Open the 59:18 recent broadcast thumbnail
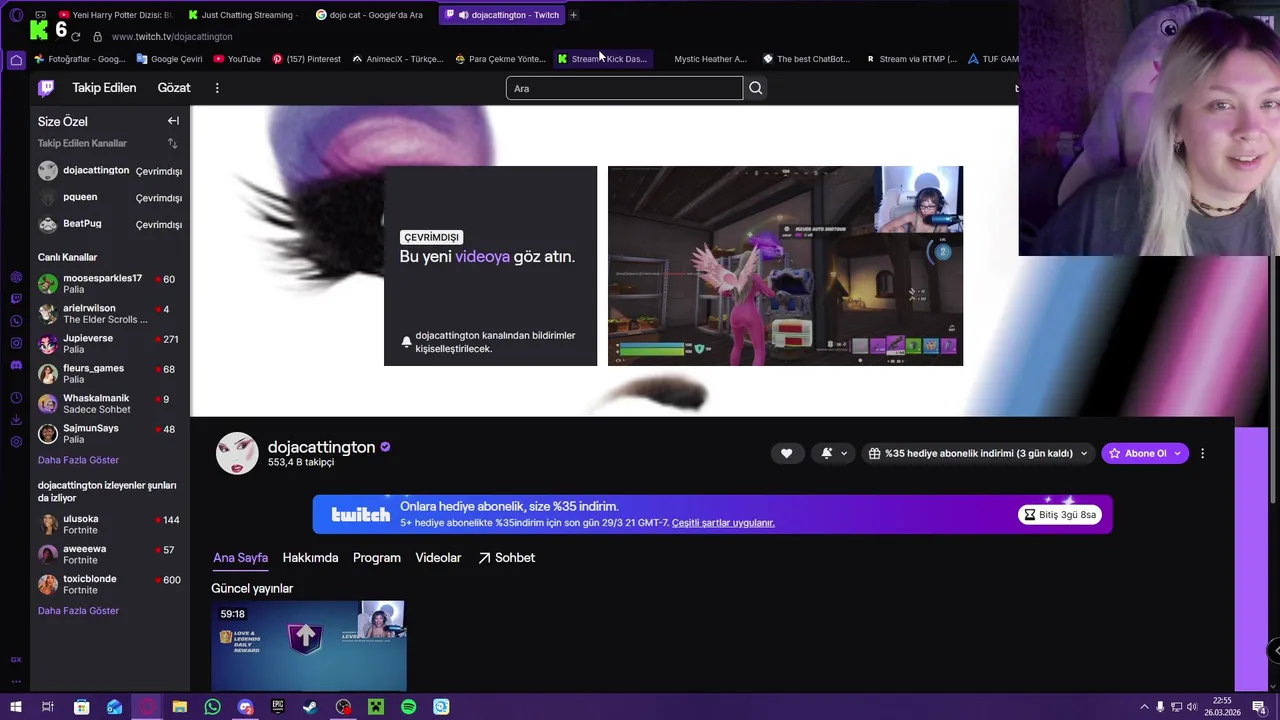Screen dimensions: 1280x720 [308, 646]
